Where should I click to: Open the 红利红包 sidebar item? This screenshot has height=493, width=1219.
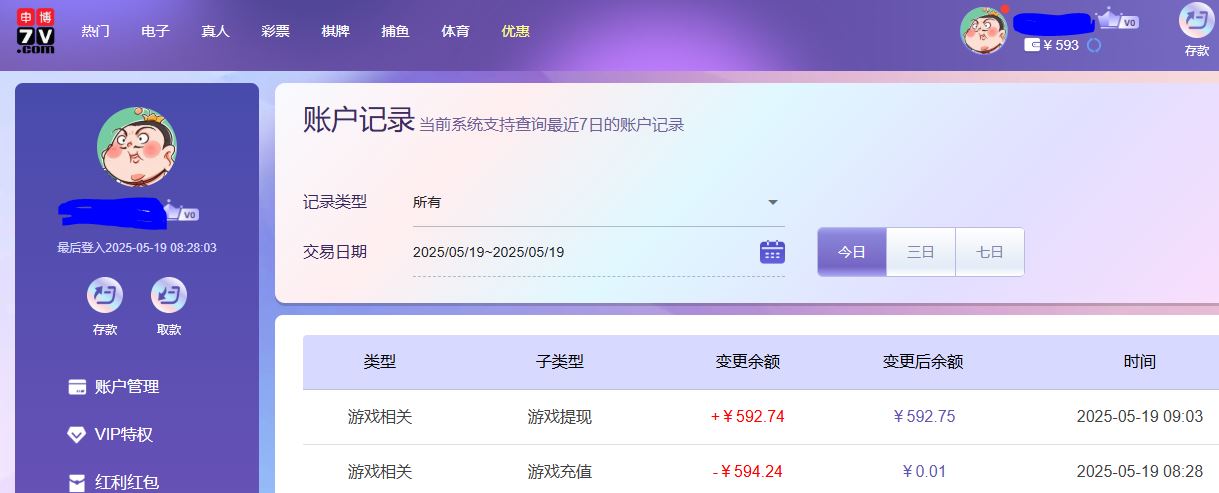(x=126, y=482)
